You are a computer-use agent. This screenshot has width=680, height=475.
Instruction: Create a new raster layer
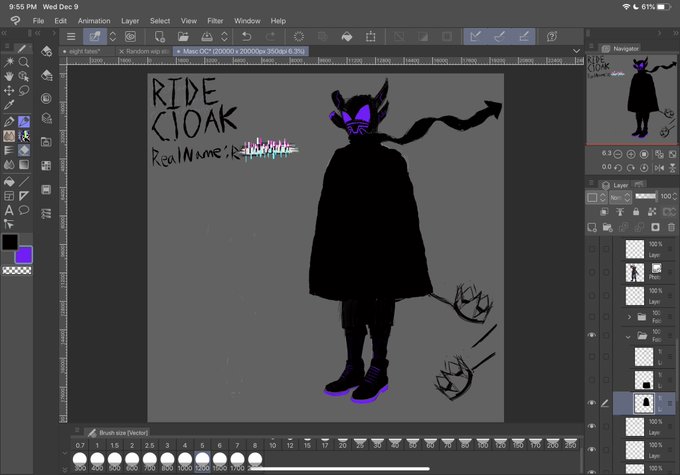click(592, 227)
